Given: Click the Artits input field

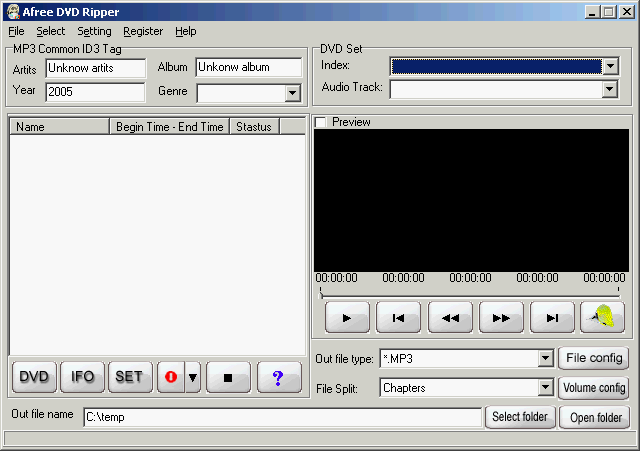Looking at the screenshot, I should tap(96, 68).
